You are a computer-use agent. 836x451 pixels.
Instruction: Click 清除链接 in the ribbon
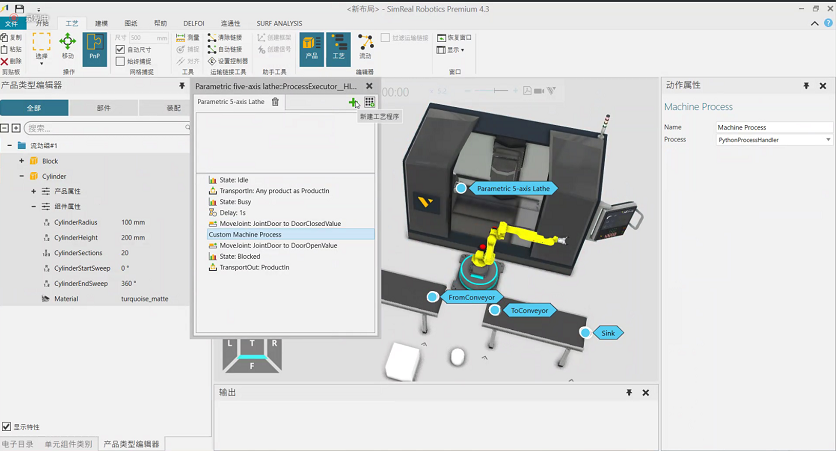(x=225, y=38)
